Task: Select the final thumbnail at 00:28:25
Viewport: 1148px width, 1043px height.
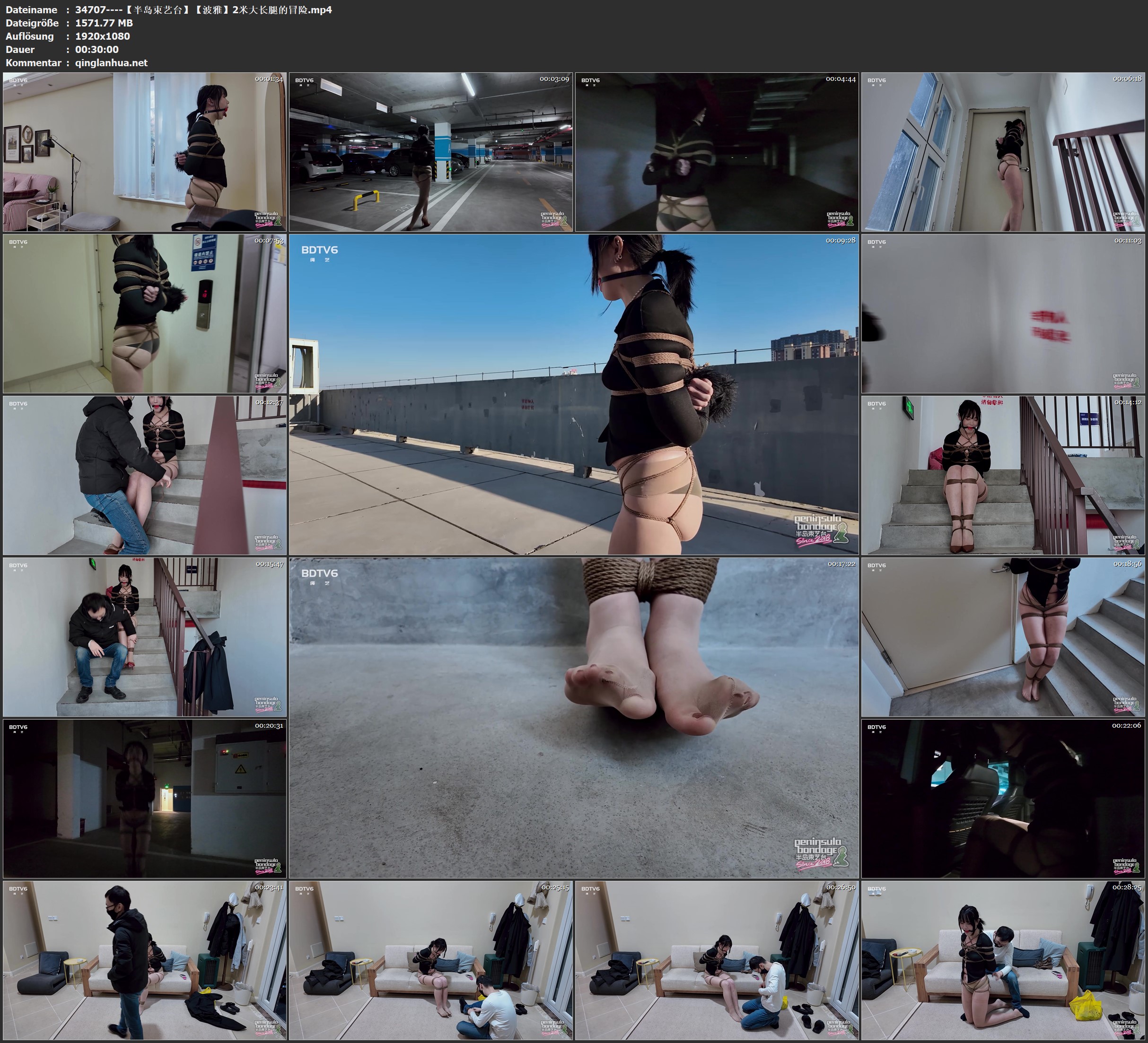Action: (1003, 960)
